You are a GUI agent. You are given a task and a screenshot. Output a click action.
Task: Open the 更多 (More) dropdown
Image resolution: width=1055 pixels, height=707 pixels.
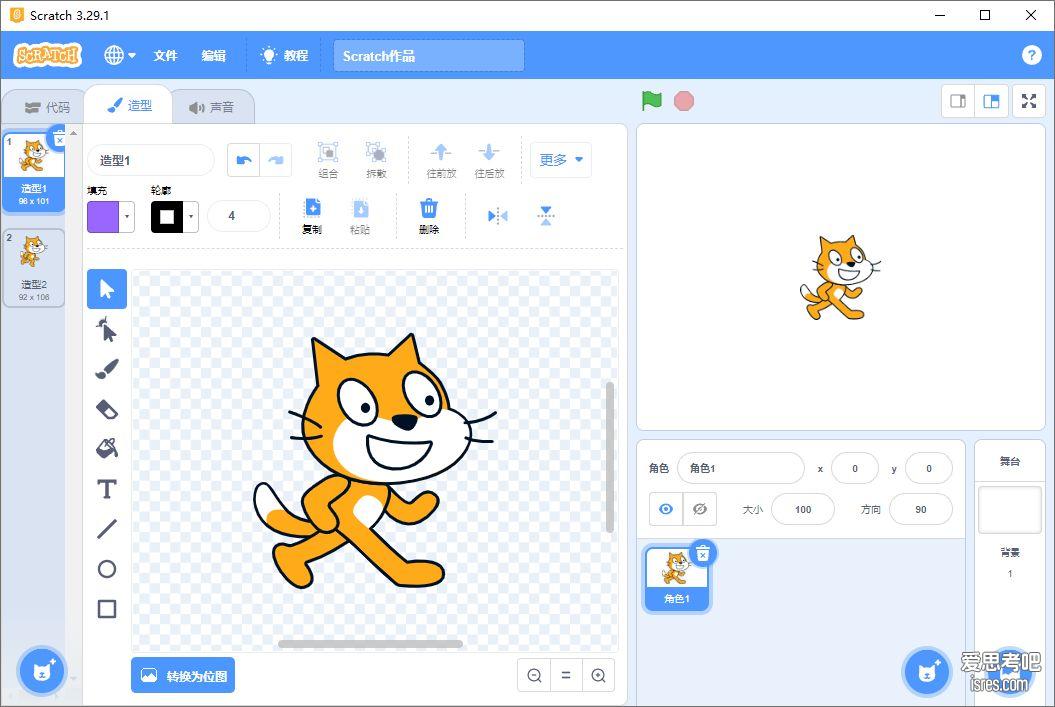click(x=560, y=160)
